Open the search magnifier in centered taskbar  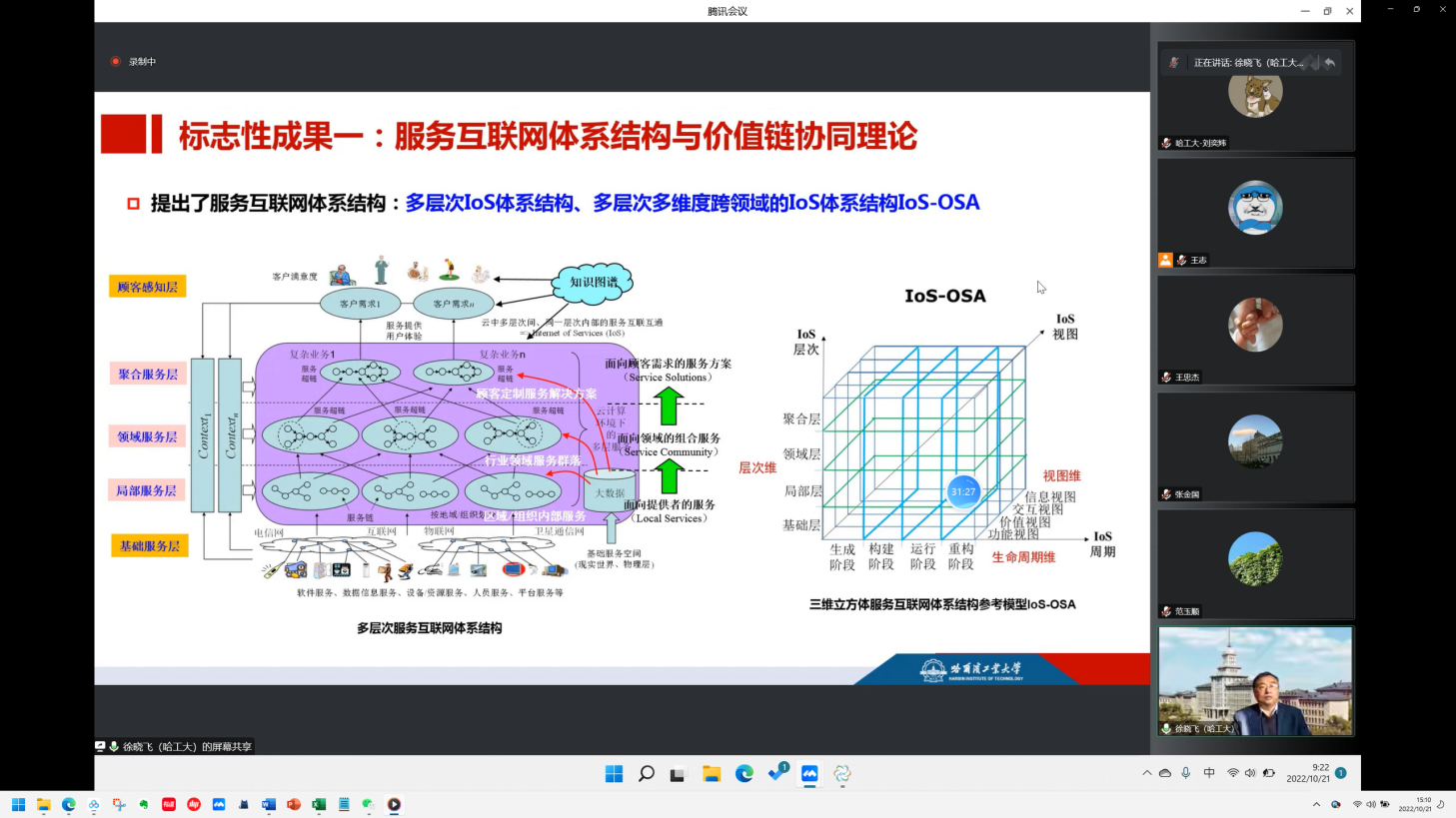[x=647, y=774]
